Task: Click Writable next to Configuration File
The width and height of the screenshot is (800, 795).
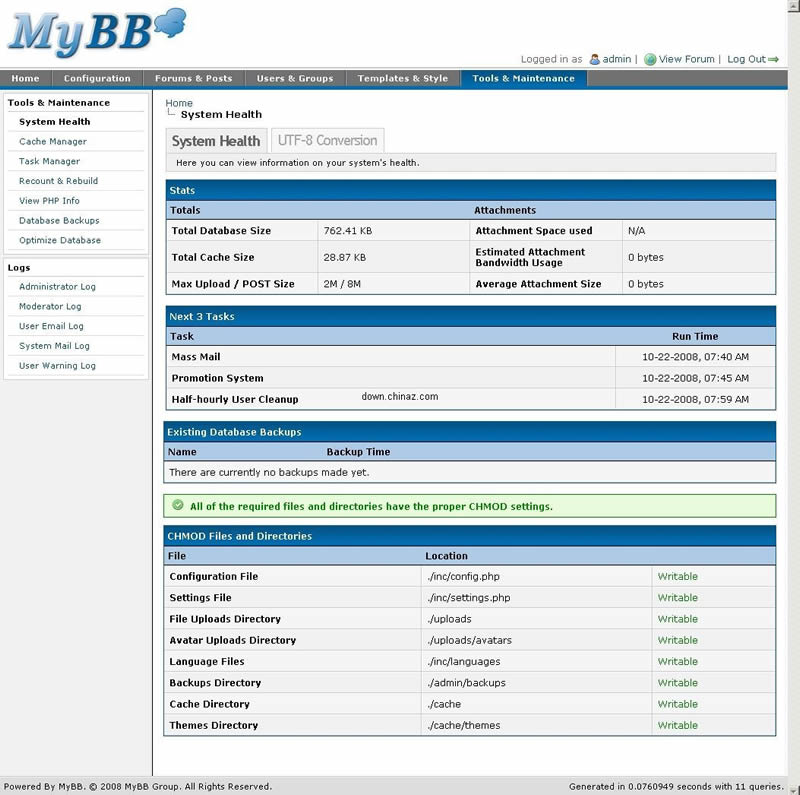Action: (x=677, y=576)
